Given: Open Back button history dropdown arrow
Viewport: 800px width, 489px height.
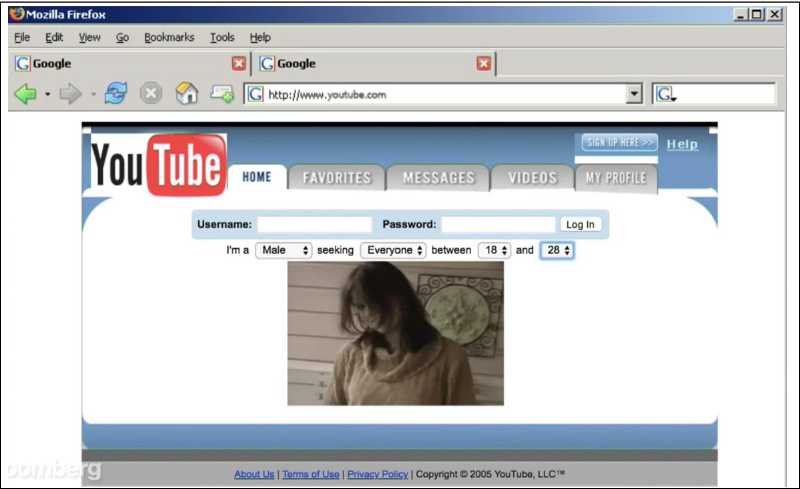Looking at the screenshot, I should (47, 94).
